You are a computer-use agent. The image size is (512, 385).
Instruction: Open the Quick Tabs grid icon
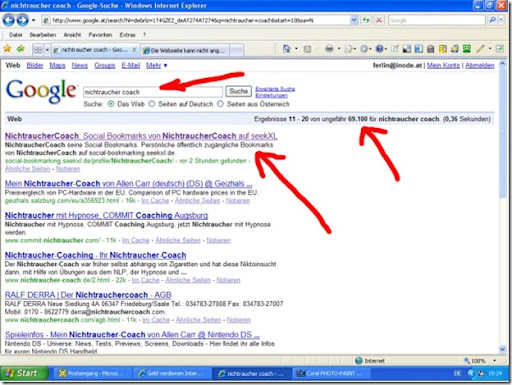tap(38, 50)
